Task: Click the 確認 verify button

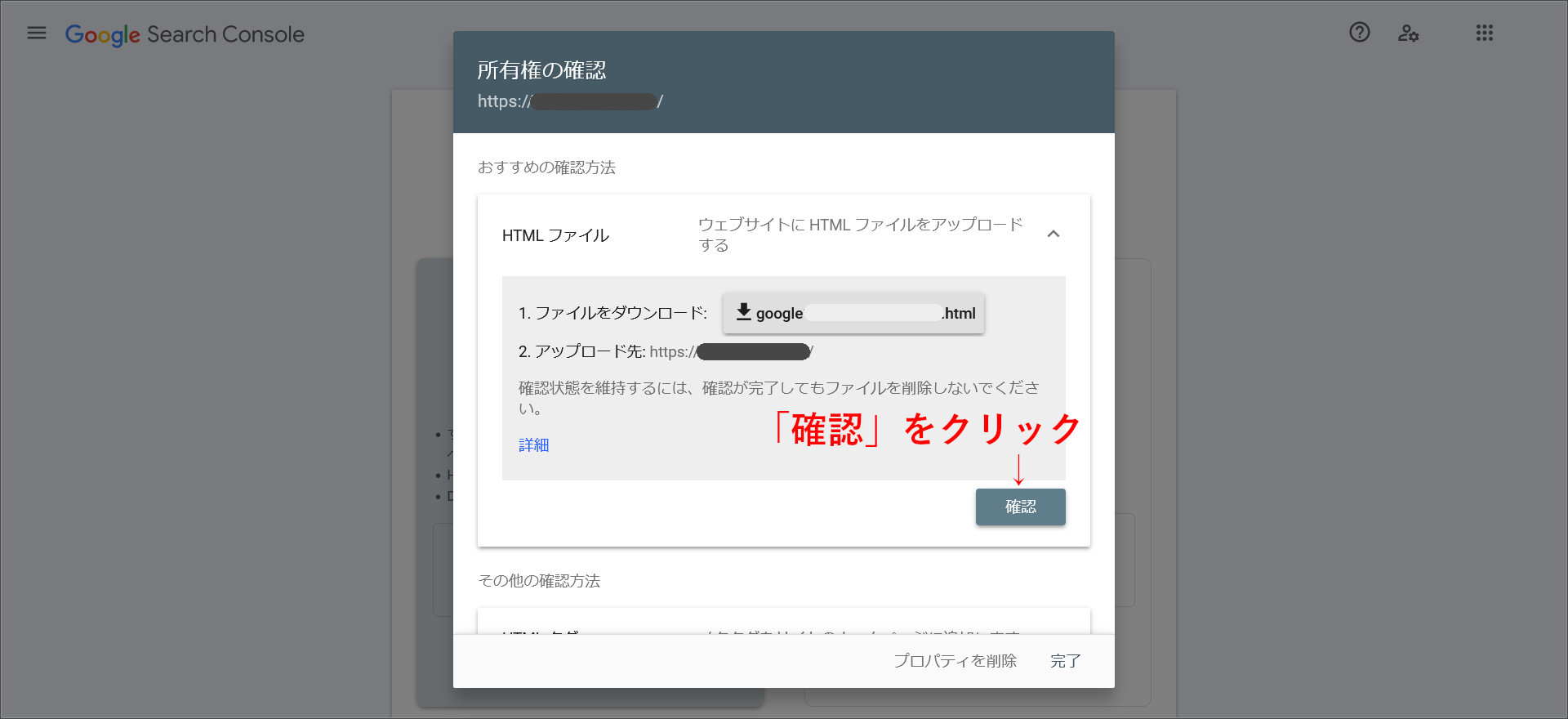Action: pyautogui.click(x=1021, y=507)
